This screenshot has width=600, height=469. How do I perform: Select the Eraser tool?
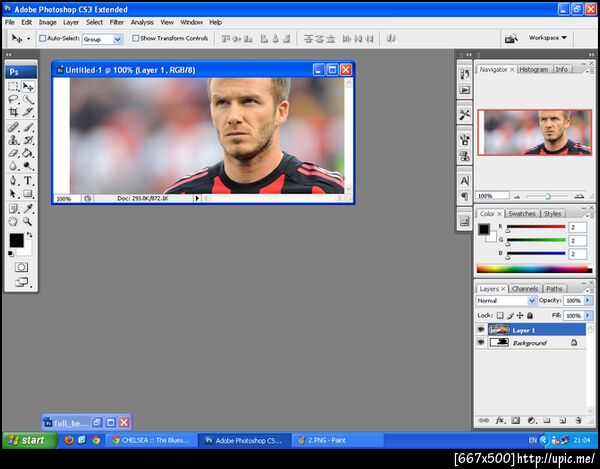13,153
